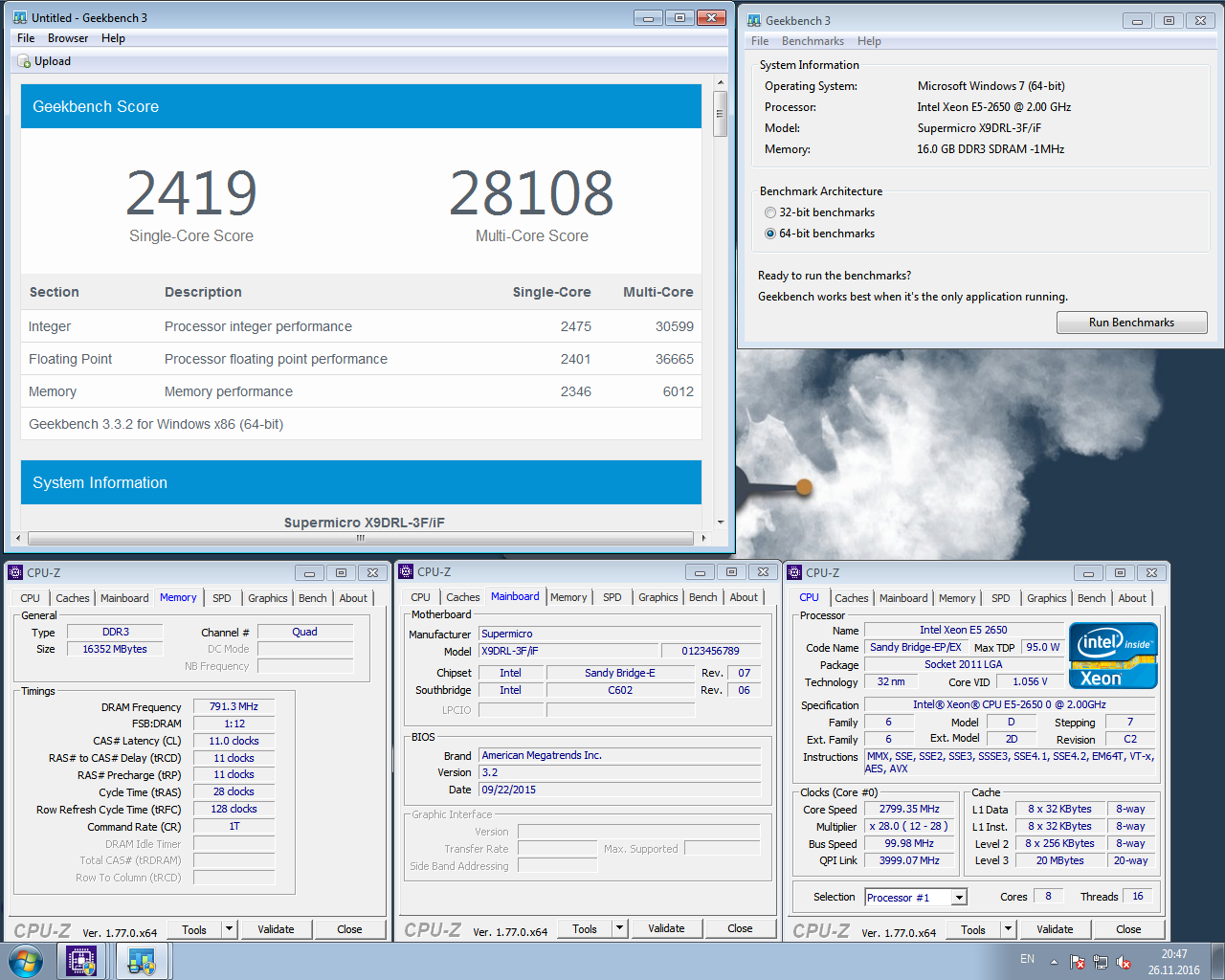
Task: Select 32-bit benchmarks option
Action: click(770, 212)
